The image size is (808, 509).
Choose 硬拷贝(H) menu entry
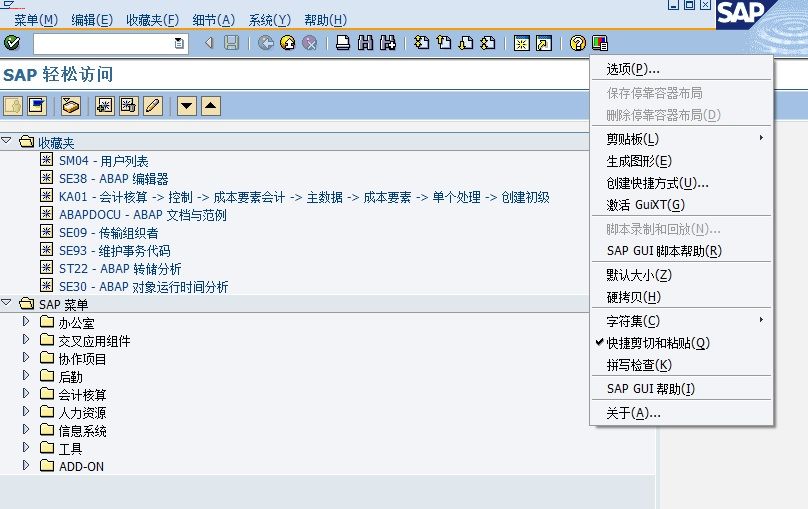[681, 297]
